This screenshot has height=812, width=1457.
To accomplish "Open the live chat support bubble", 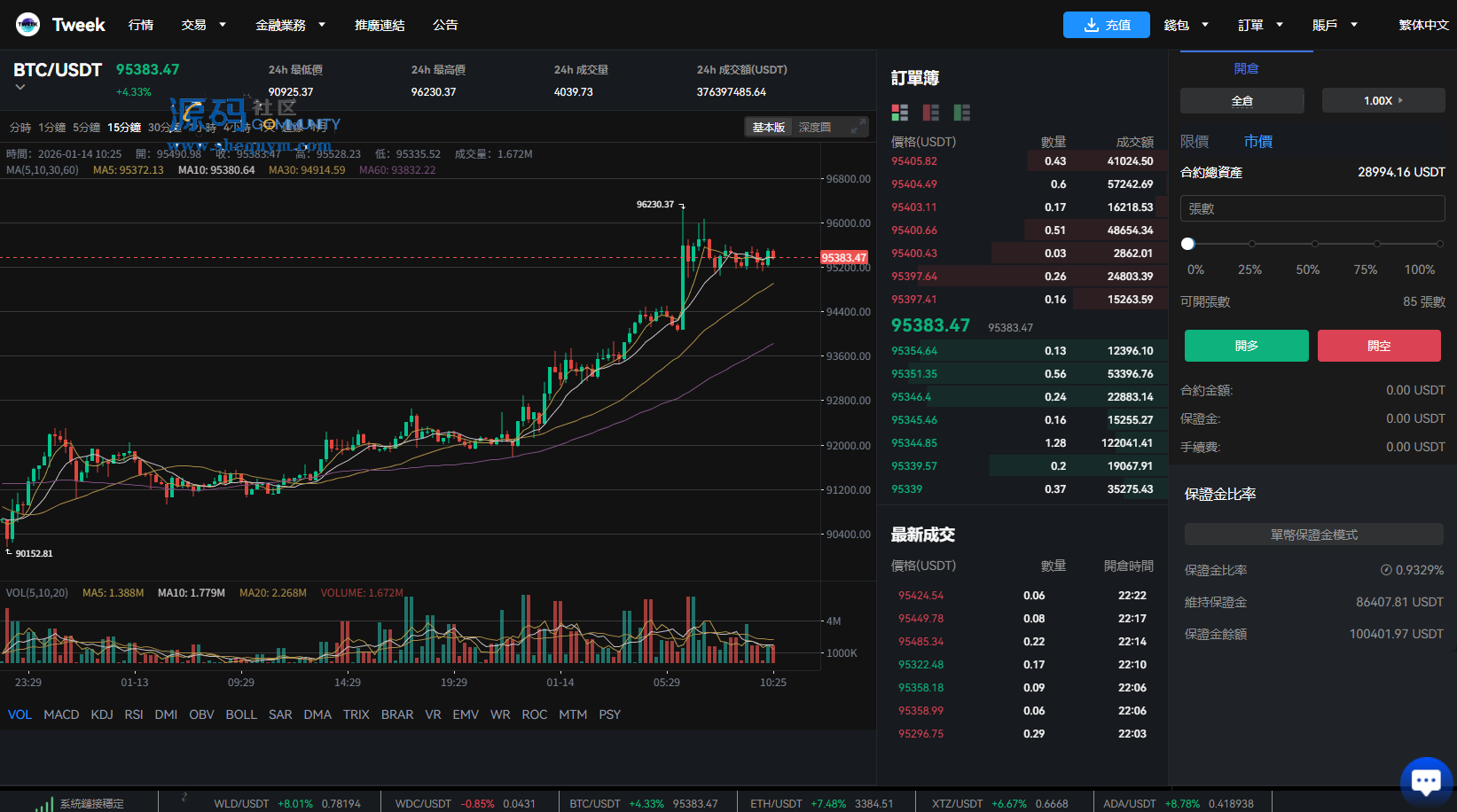I will [1425, 781].
